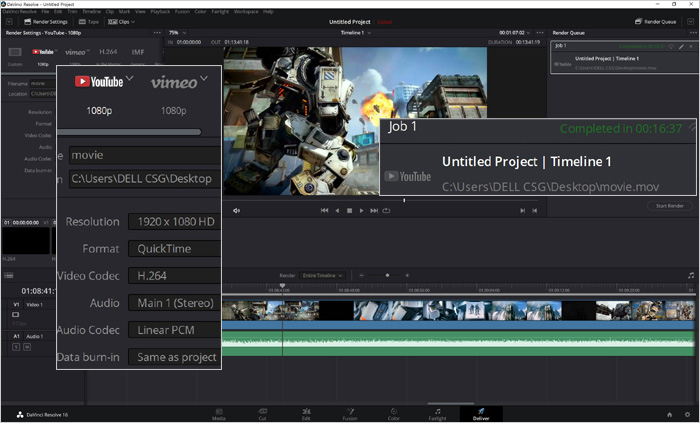700x423 pixels.
Task: Click the Start Render button
Action: 670,206
